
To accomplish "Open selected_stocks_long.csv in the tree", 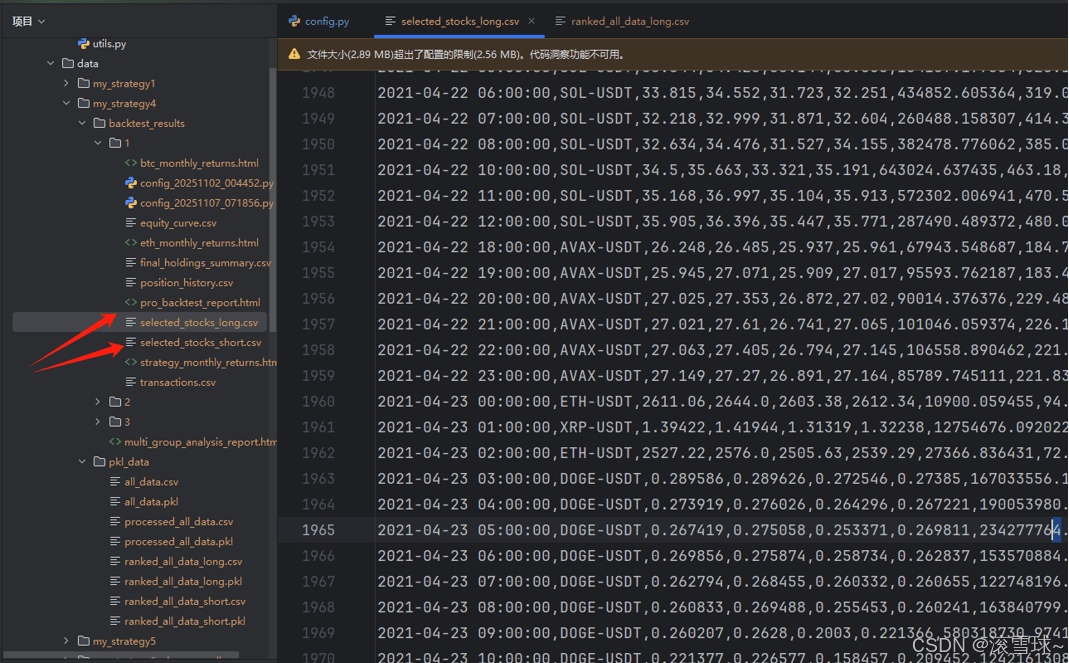I will coord(199,322).
